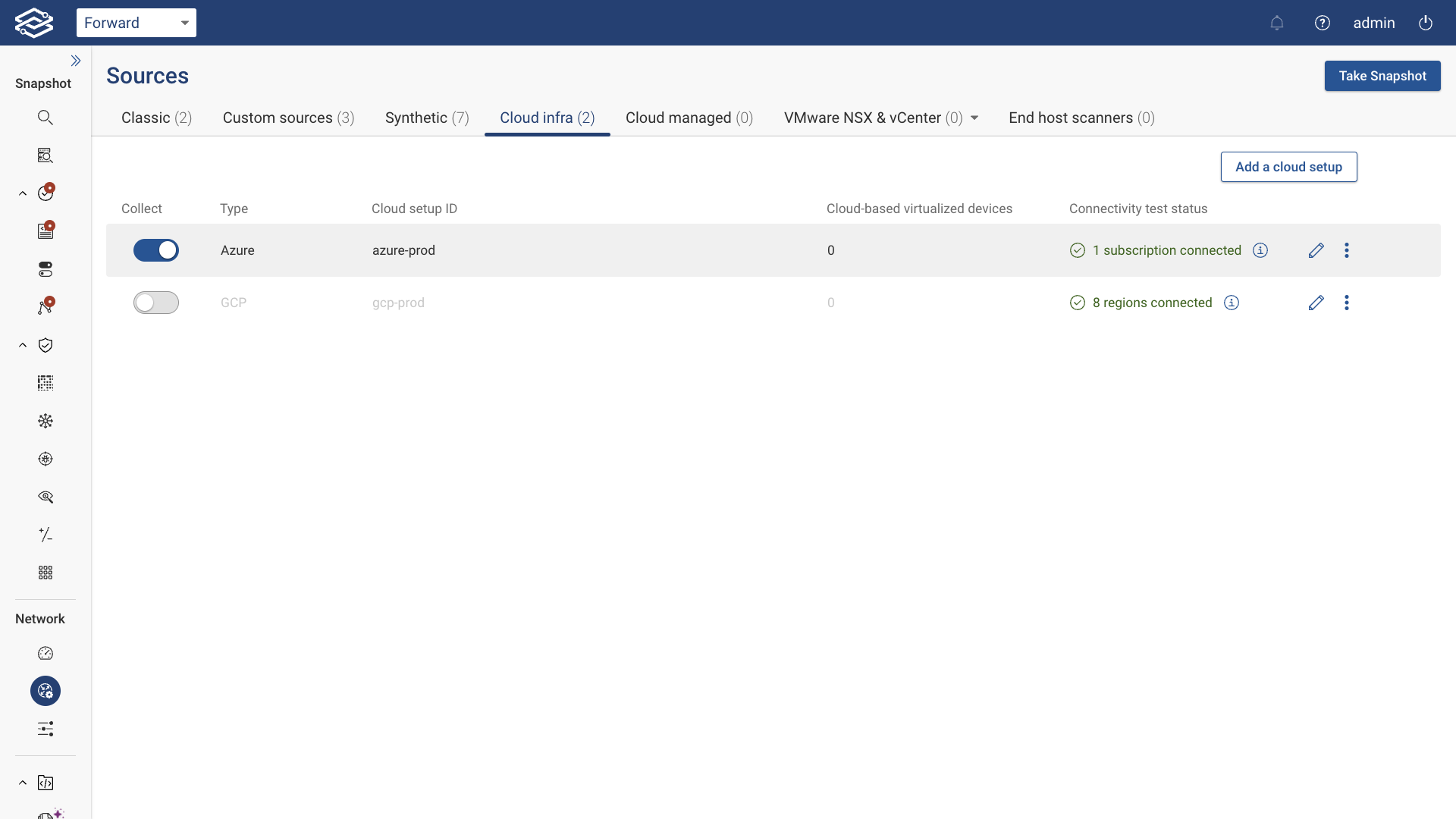Switch to the Classic sources tab
Viewport: 1456px width, 819px height.
(x=156, y=118)
